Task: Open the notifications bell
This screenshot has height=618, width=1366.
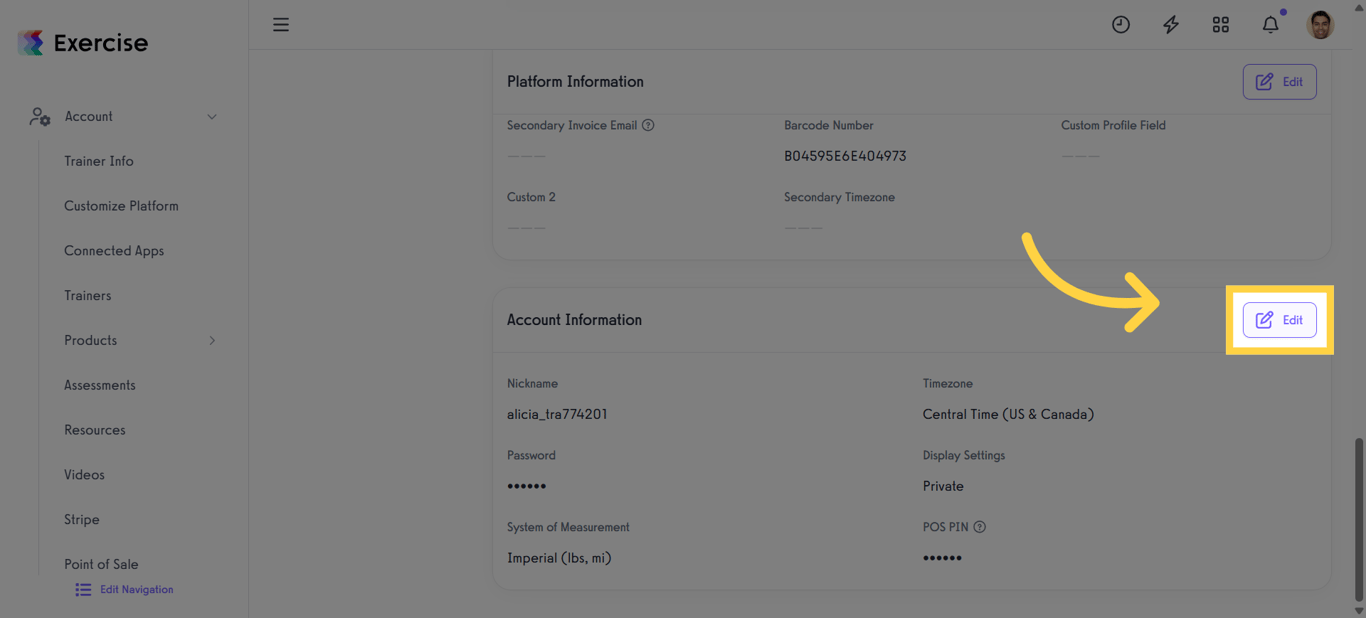Action: coord(1271,25)
